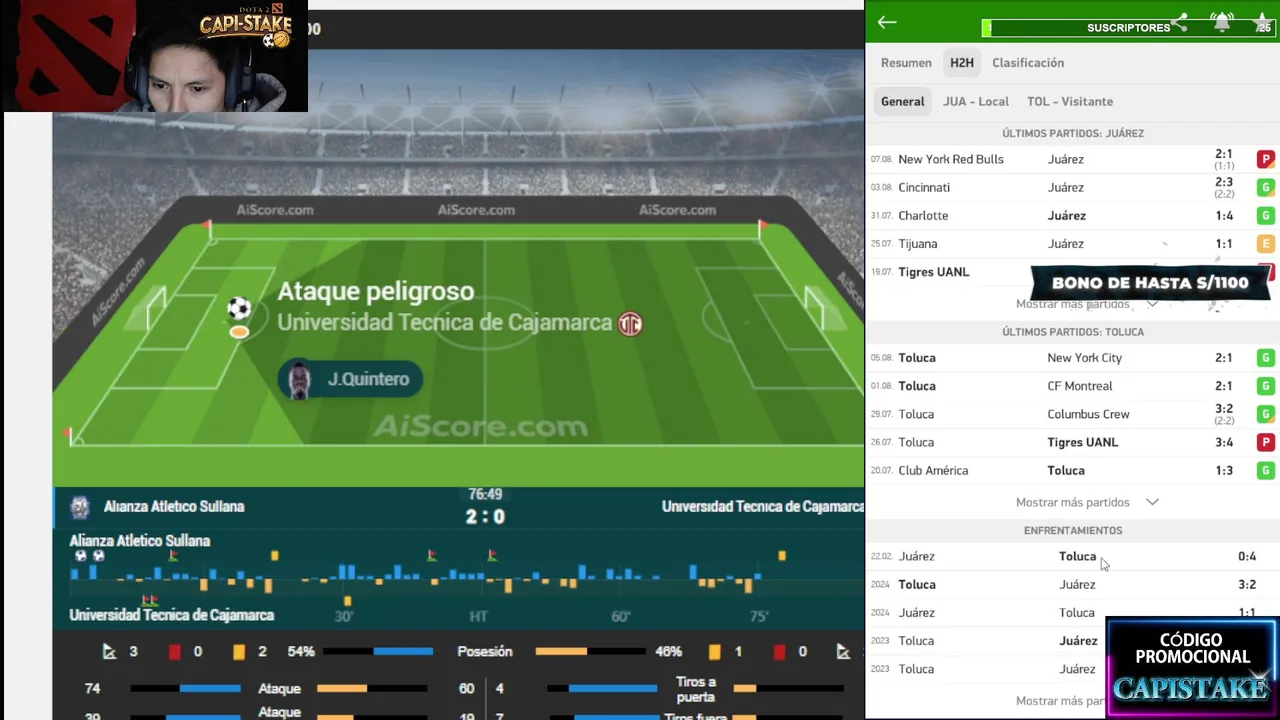Switch to the Resumen tab
The width and height of the screenshot is (1280, 720).
pyautogui.click(x=906, y=62)
